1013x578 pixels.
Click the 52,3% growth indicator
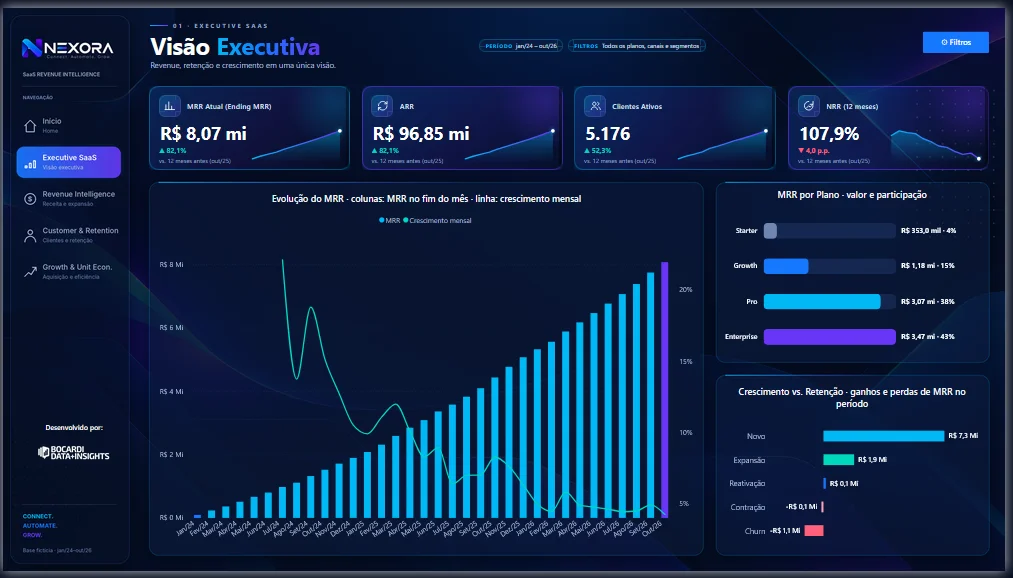[598, 150]
